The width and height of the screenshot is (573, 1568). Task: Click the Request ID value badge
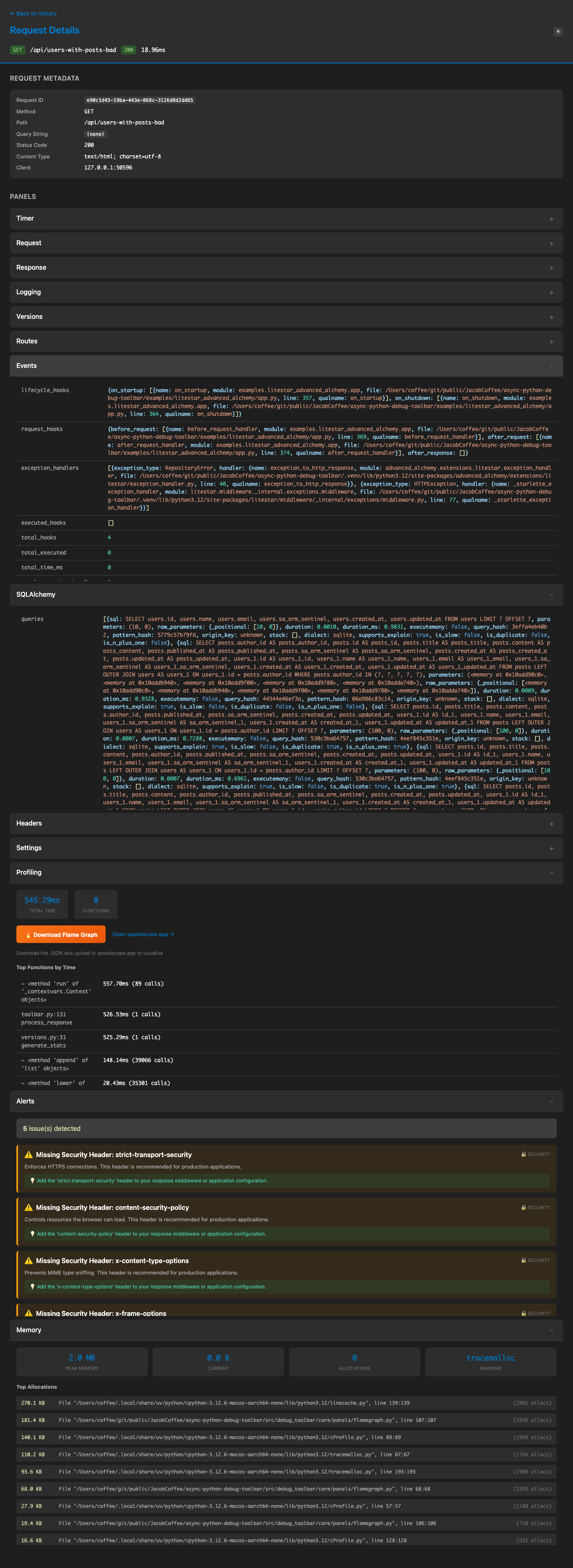140,100
